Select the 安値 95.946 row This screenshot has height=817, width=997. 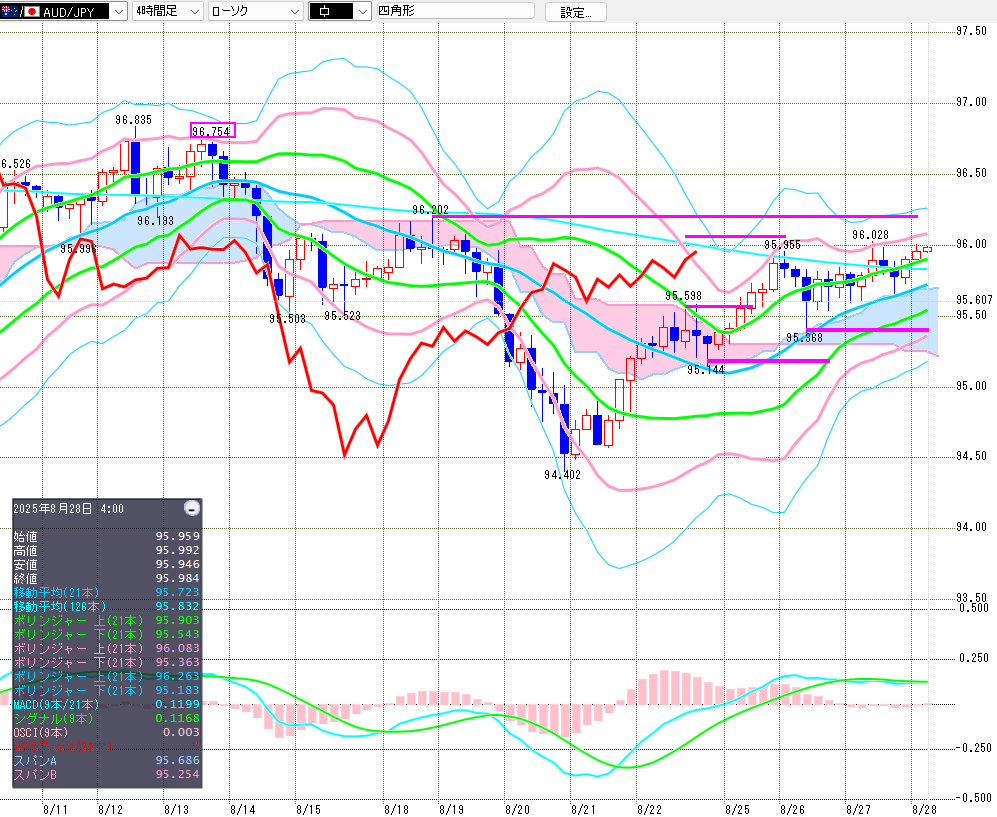[107, 564]
